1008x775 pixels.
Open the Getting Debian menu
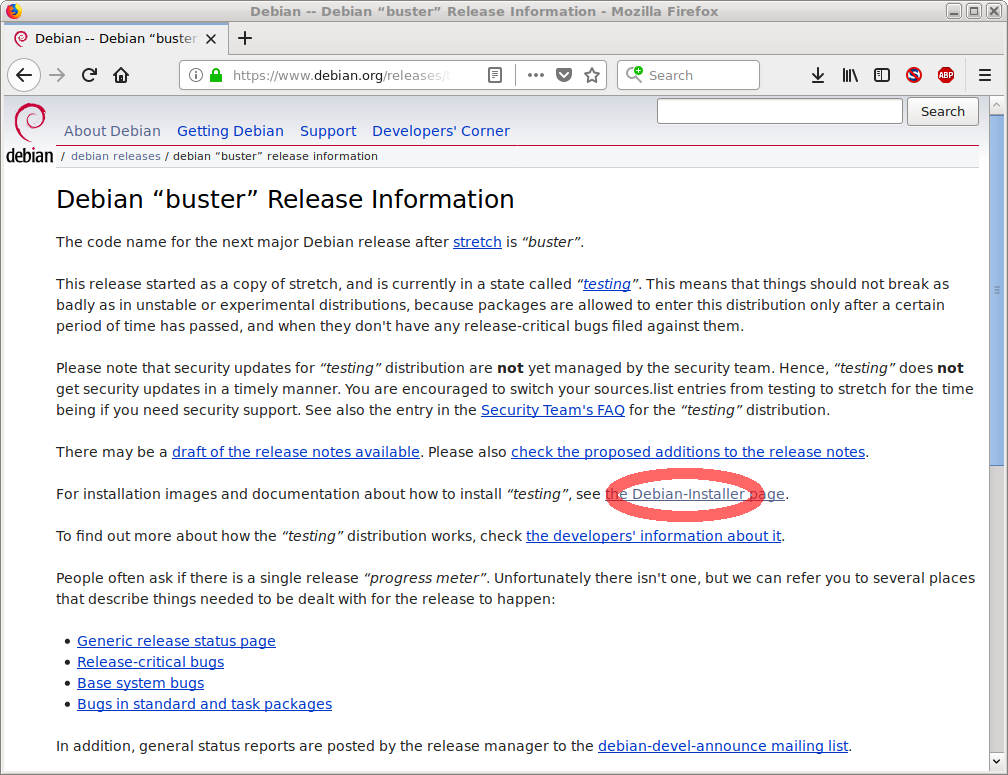point(230,131)
